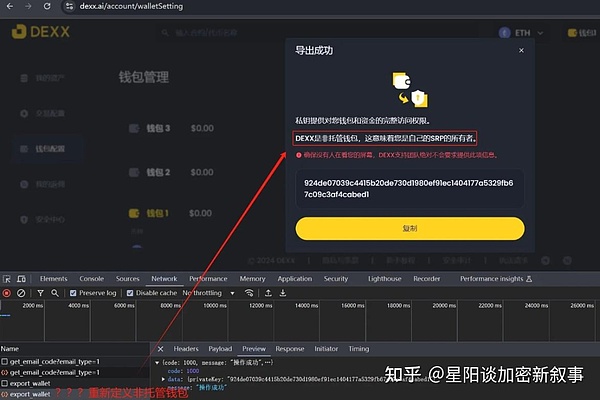Close the request details pane

pyautogui.click(x=160, y=349)
